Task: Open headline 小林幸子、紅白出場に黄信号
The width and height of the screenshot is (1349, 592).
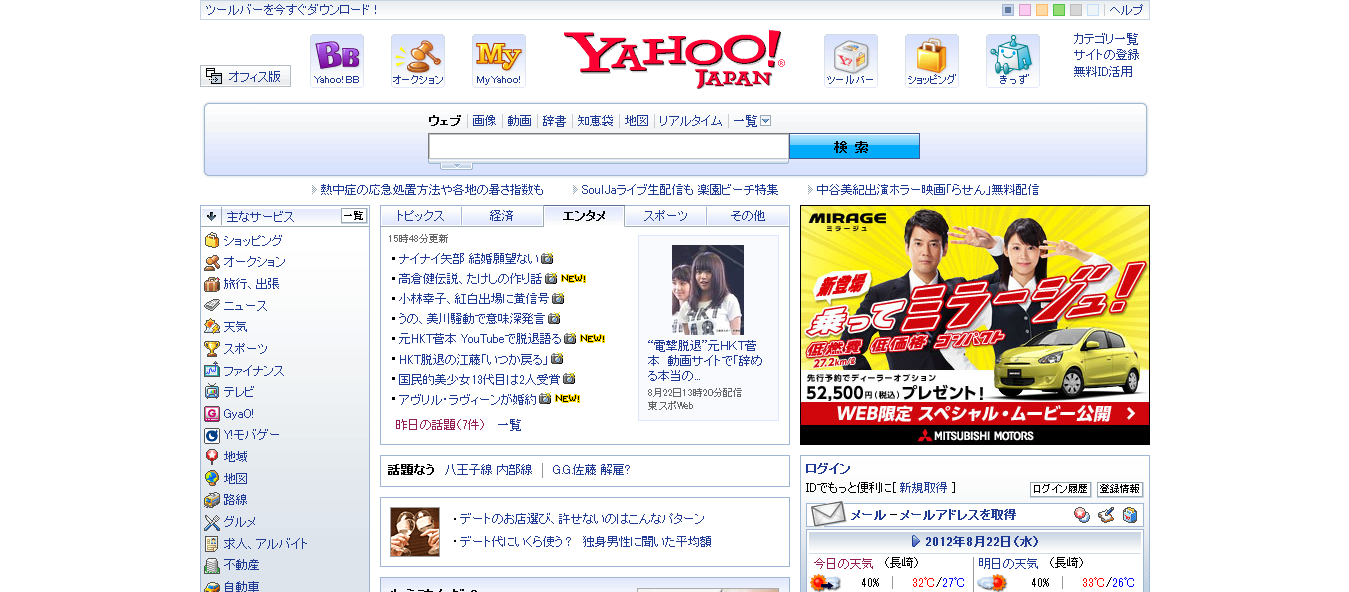Action: [473, 298]
